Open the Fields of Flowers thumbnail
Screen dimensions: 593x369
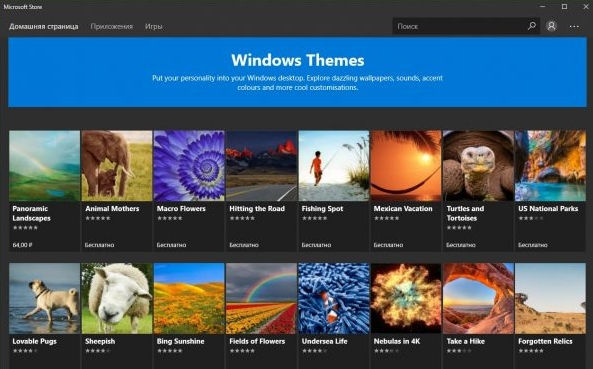261,298
